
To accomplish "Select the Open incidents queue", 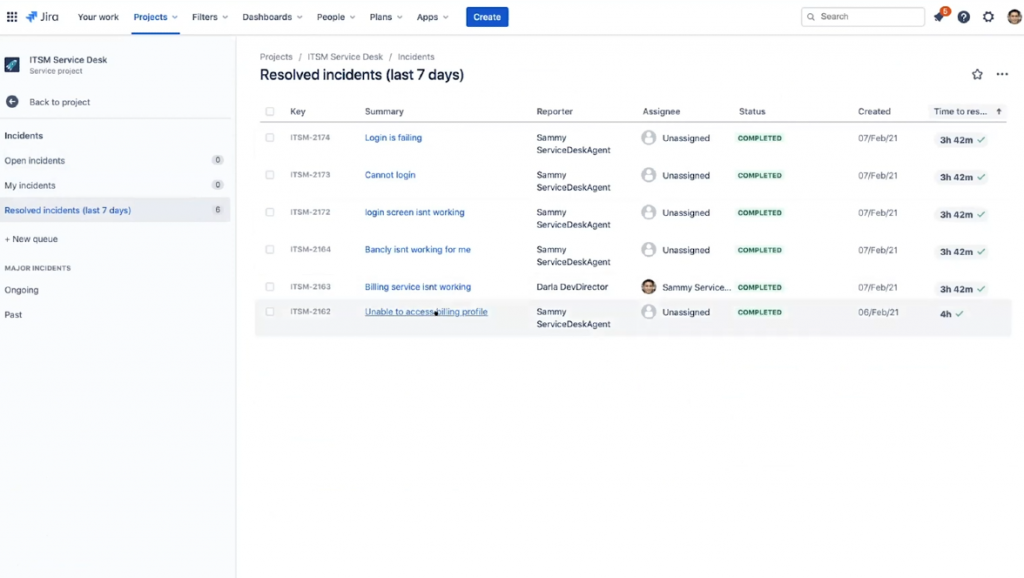I will (114, 161).
